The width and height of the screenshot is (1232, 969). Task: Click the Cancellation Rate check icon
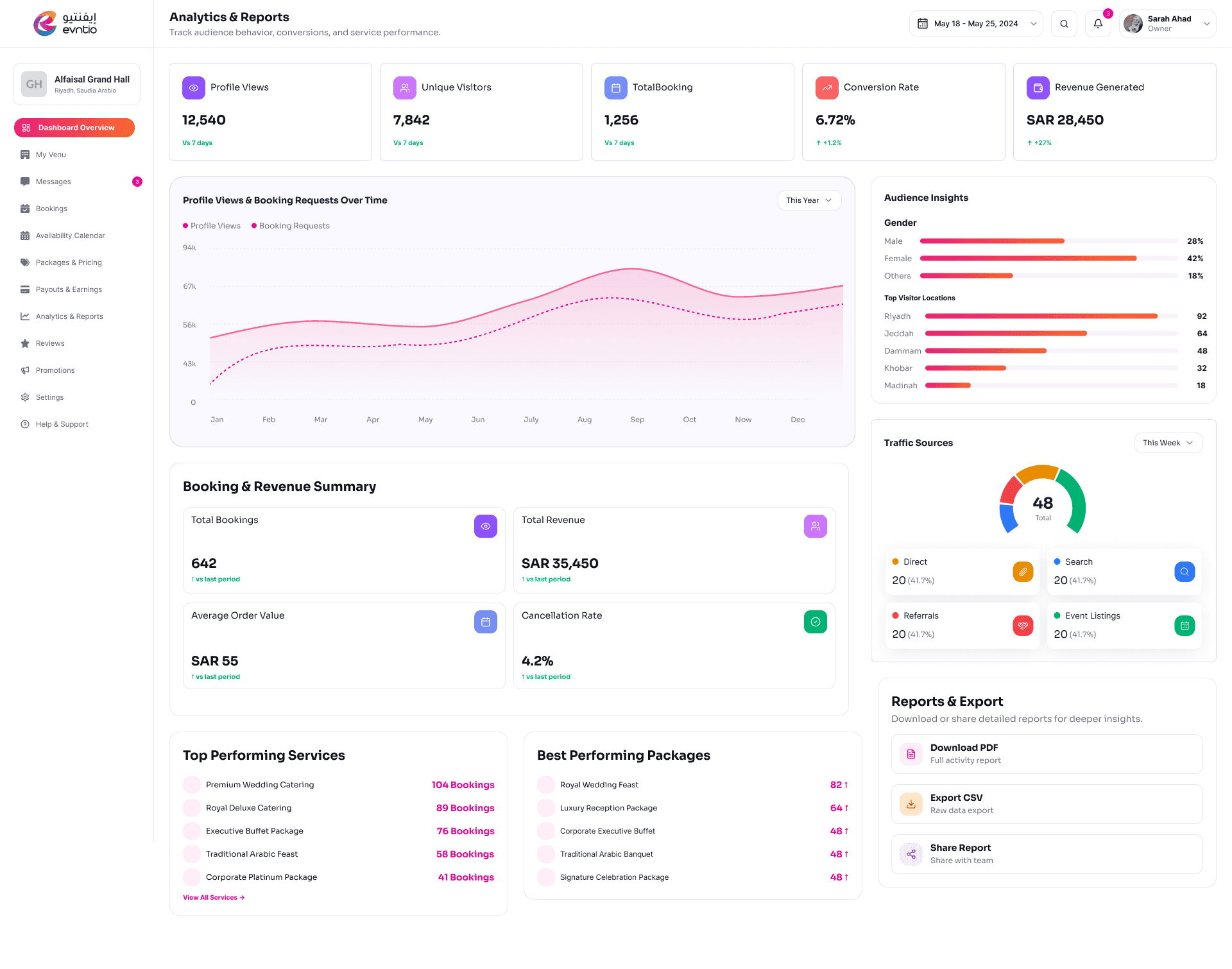[x=815, y=622]
